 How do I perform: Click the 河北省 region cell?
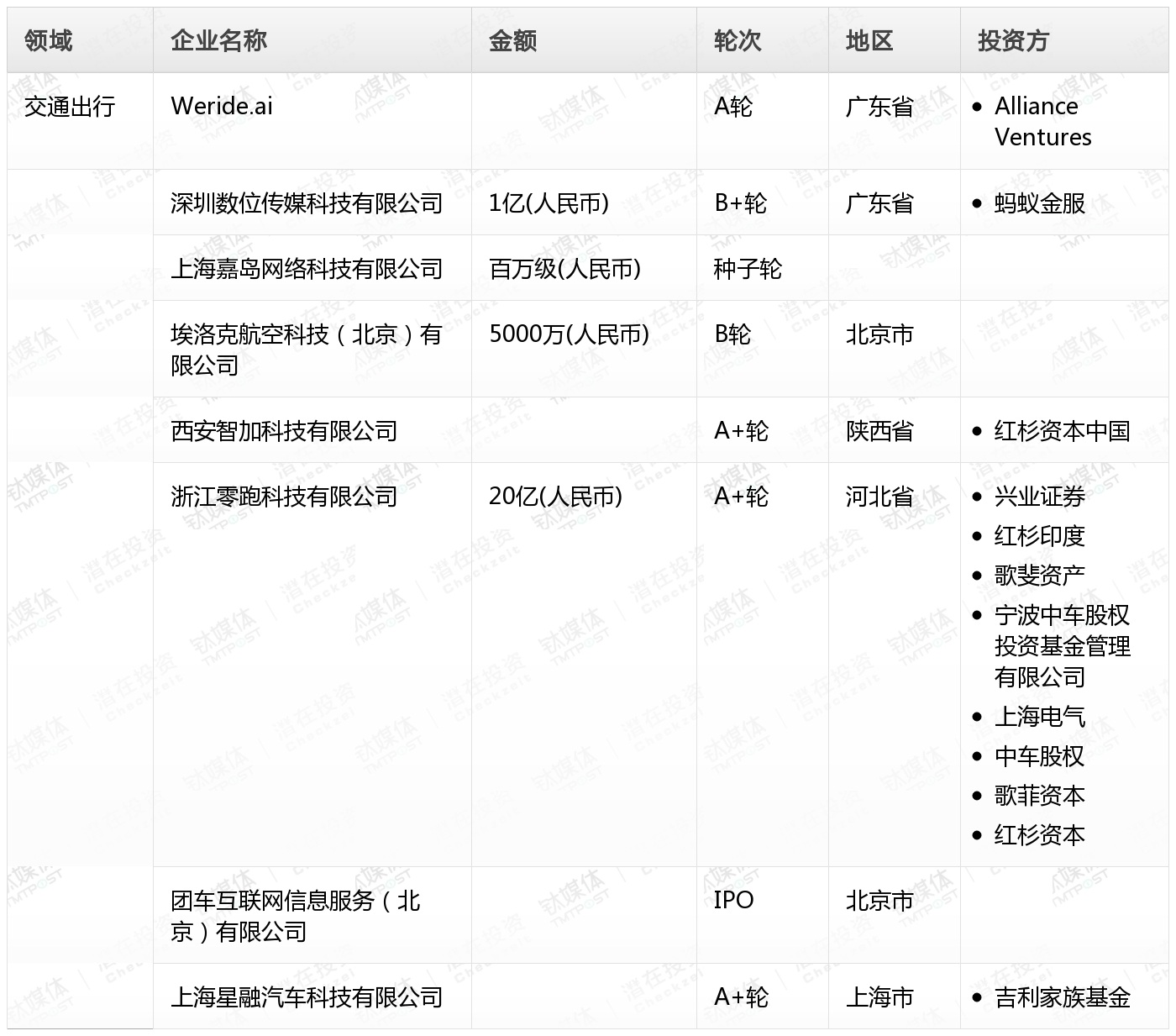[879, 497]
